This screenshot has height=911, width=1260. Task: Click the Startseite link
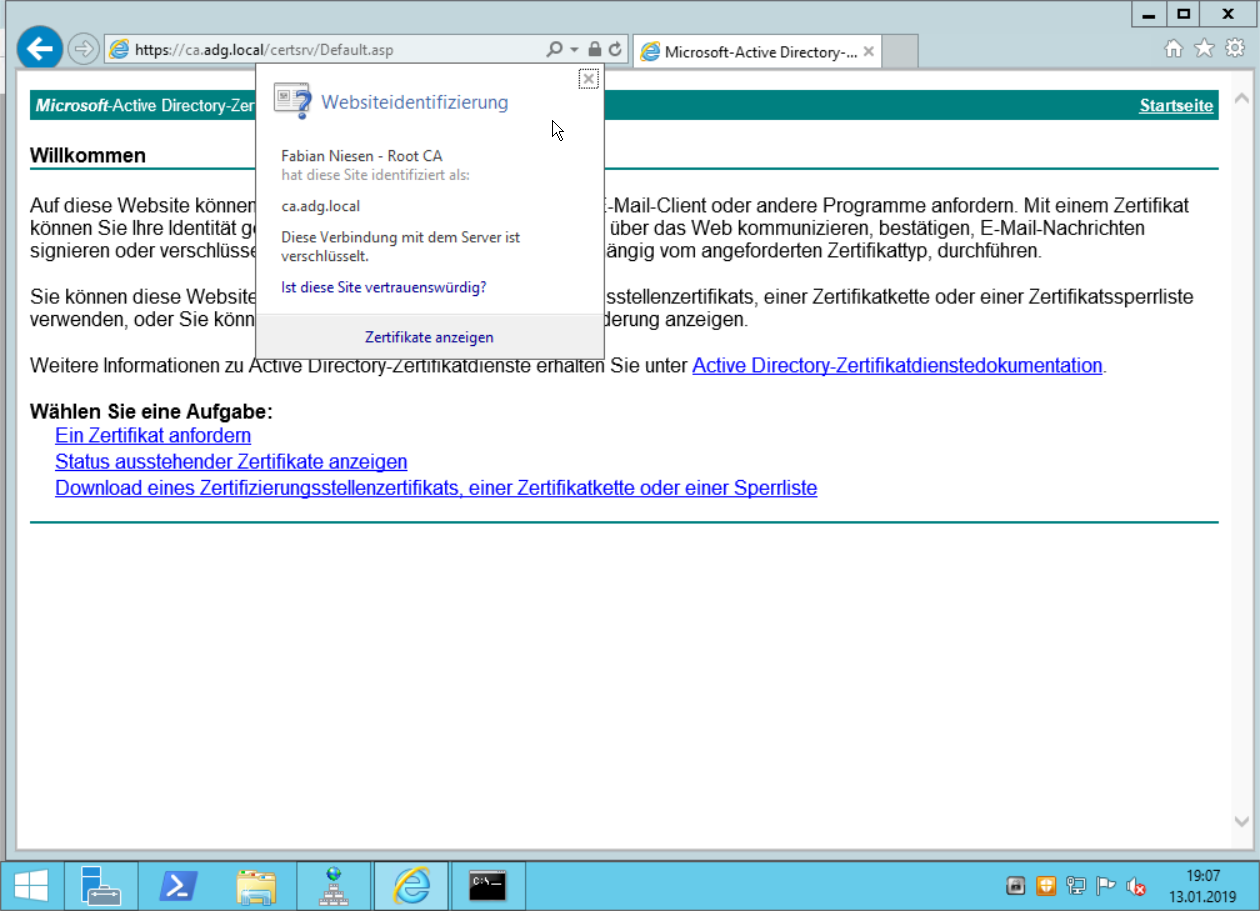point(1176,105)
